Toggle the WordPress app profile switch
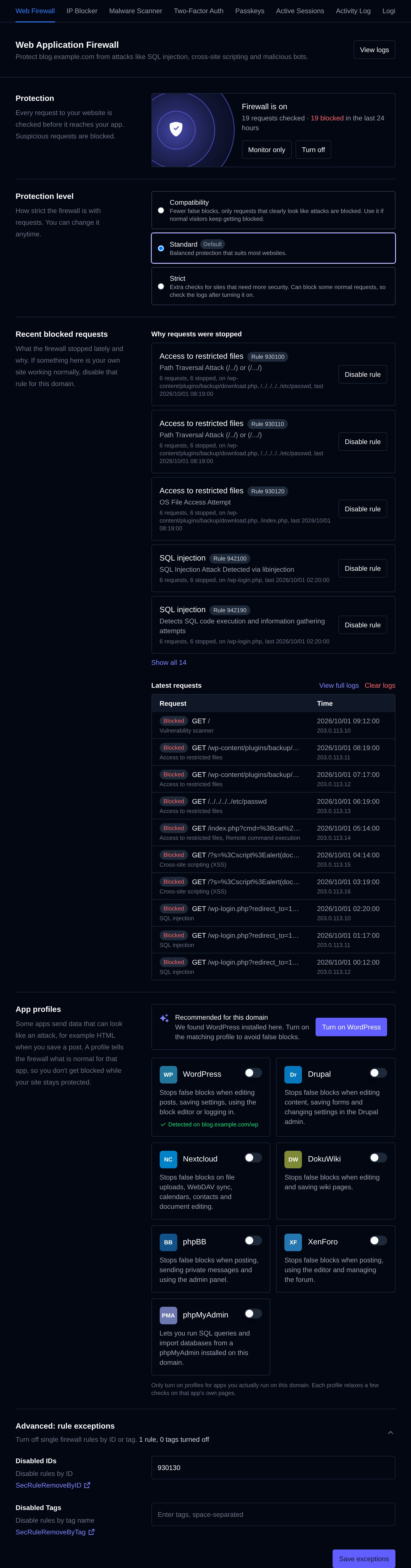The image size is (411, 1568). (x=253, y=1073)
